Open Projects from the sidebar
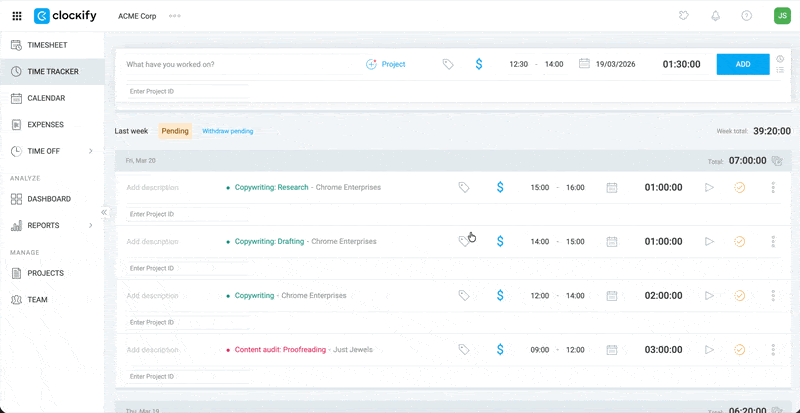This screenshot has height=413, width=800. pos(45,273)
